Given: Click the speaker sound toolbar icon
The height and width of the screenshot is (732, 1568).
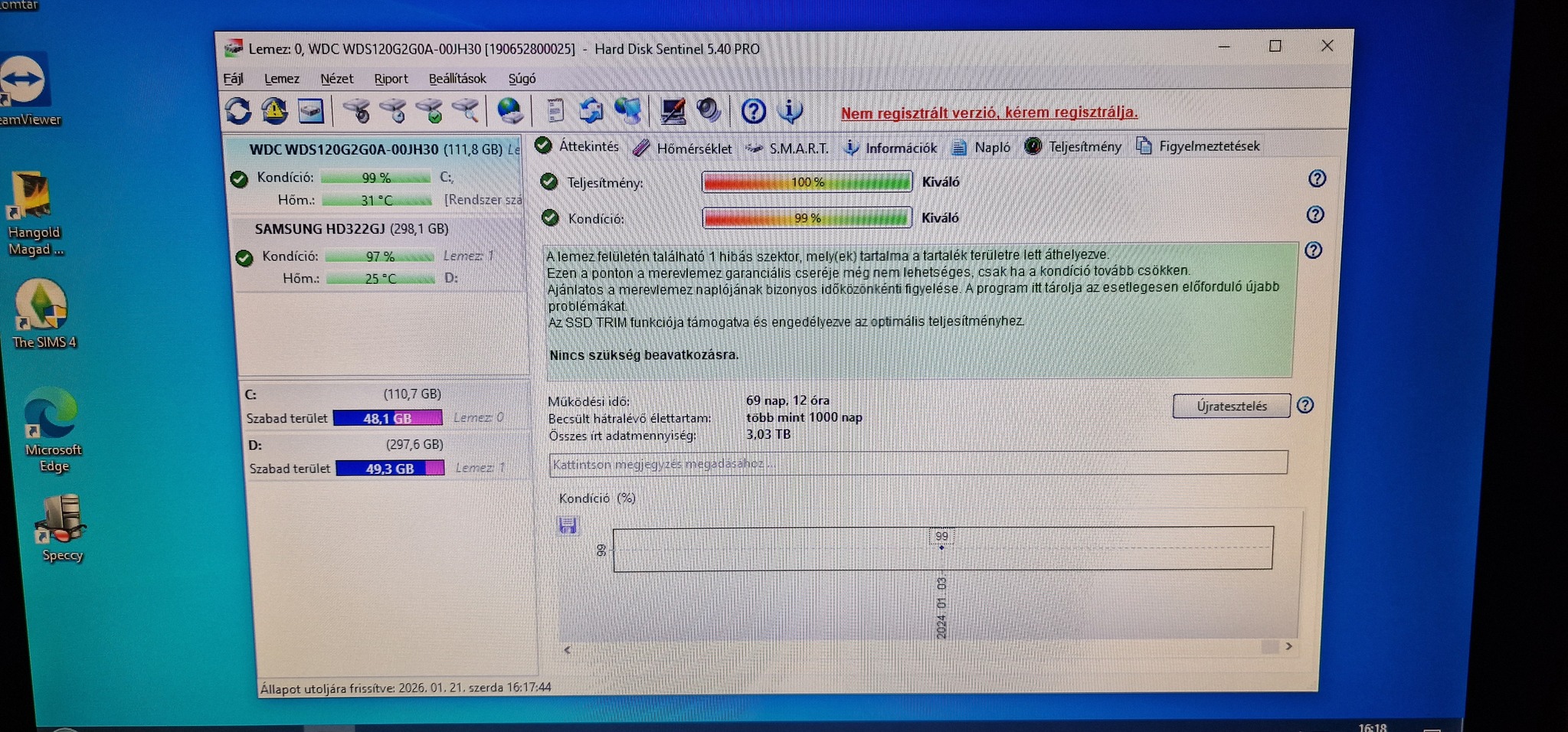Looking at the screenshot, I should tap(709, 111).
